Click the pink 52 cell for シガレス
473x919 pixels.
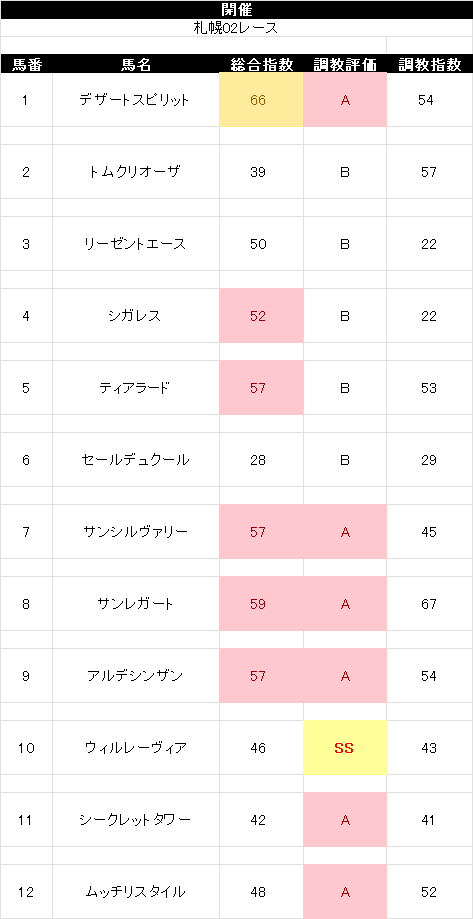coord(261,316)
